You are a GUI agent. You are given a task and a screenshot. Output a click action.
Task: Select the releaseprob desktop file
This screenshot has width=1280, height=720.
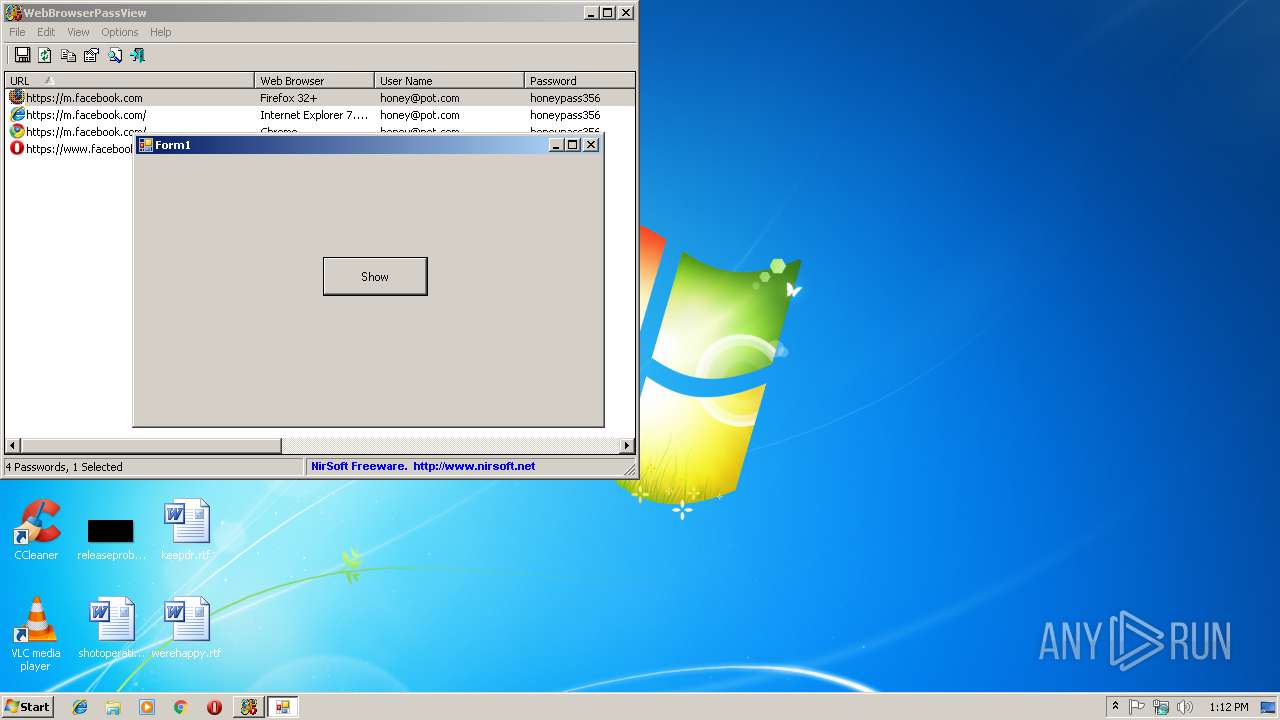pyautogui.click(x=111, y=539)
